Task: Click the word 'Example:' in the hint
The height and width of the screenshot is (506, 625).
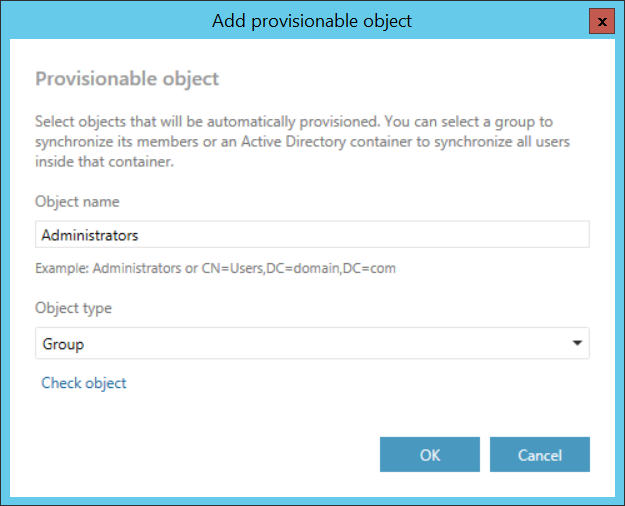Action: pos(62,268)
